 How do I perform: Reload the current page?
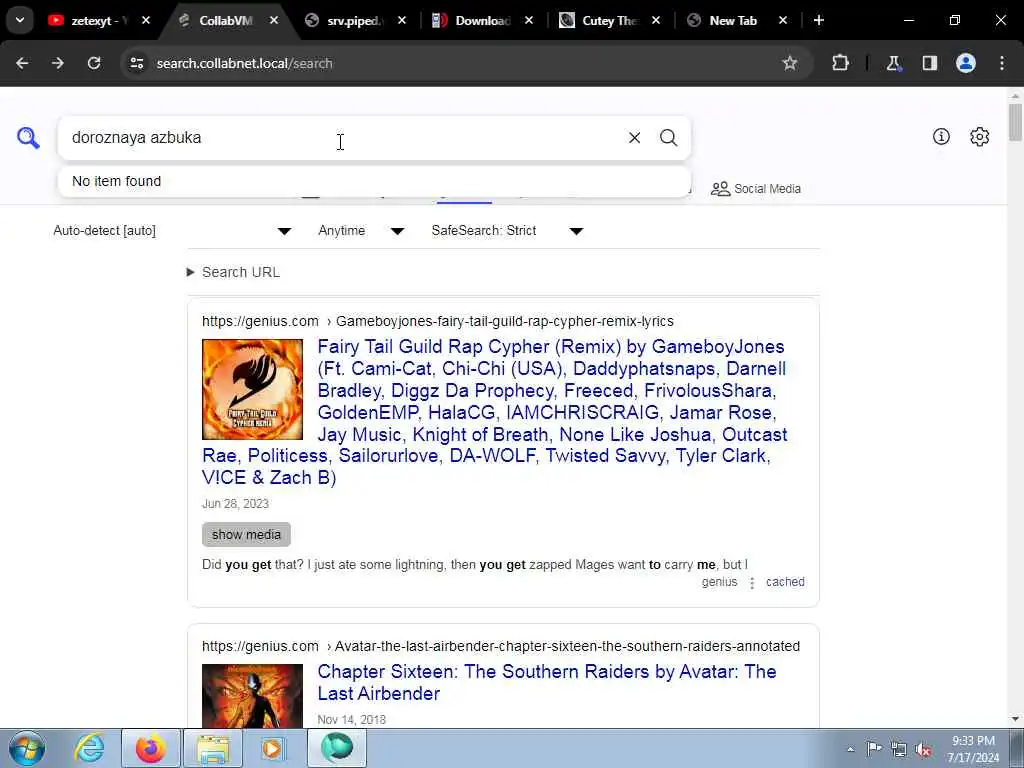click(x=94, y=63)
